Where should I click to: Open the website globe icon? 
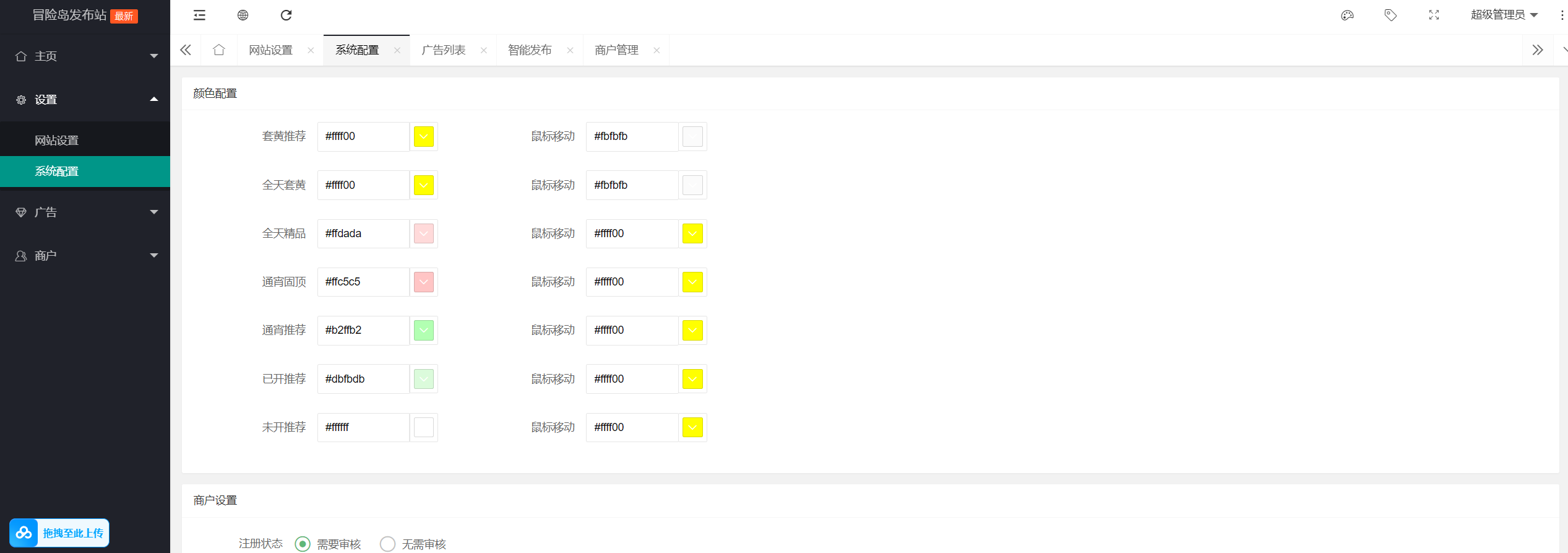243,15
